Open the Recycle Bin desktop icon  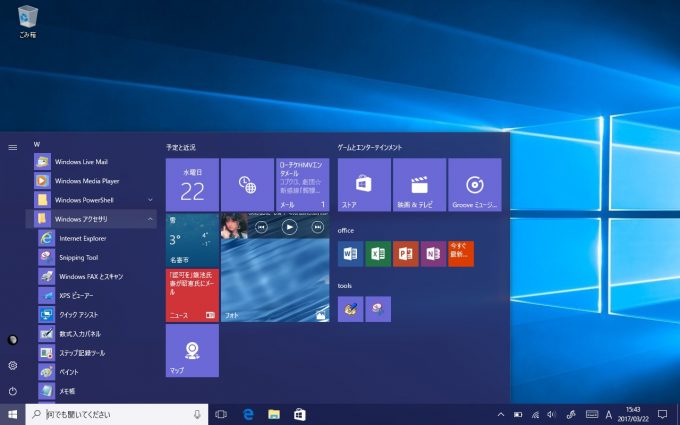28,22
